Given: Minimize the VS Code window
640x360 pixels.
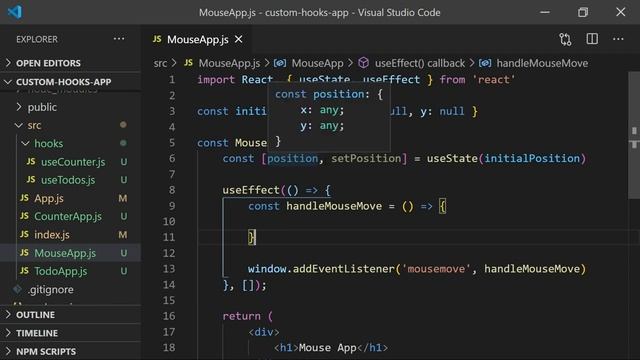Looking at the screenshot, I should (545, 12).
